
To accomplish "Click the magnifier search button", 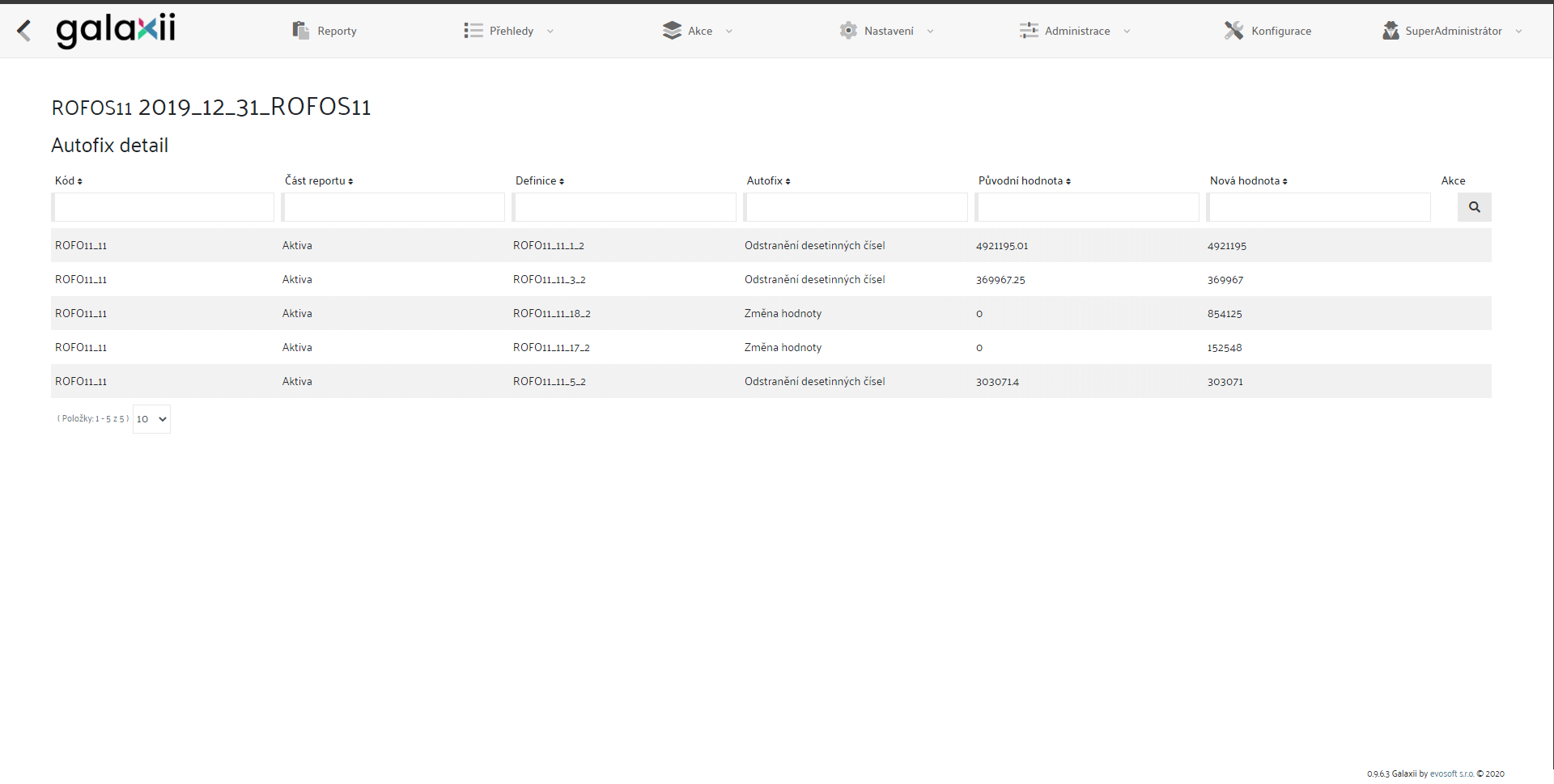I will coord(1475,207).
